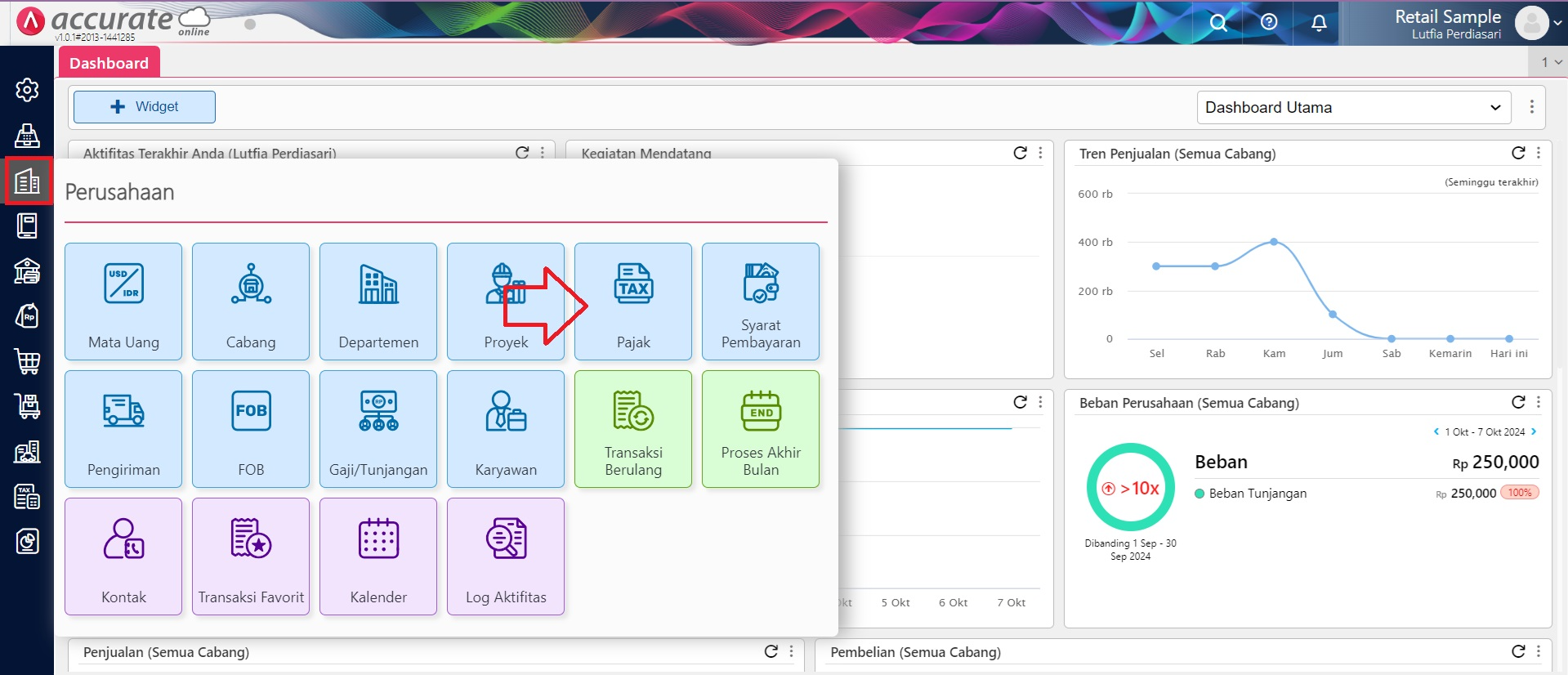1568x675 pixels.
Task: Open the Karyawan tile
Action: (x=506, y=429)
